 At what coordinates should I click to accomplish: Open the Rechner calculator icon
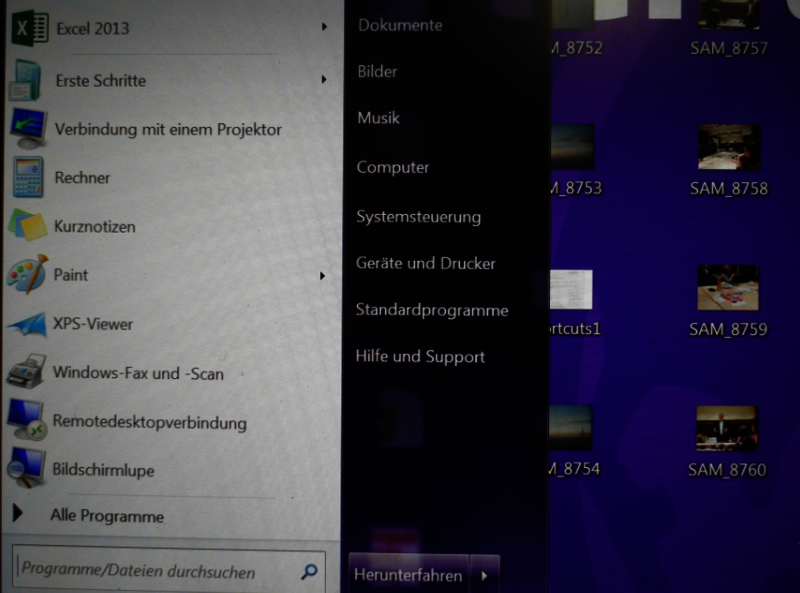[28, 178]
